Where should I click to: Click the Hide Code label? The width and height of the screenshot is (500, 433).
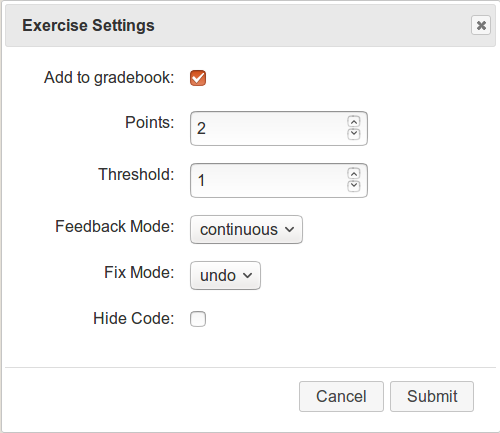tap(134, 318)
